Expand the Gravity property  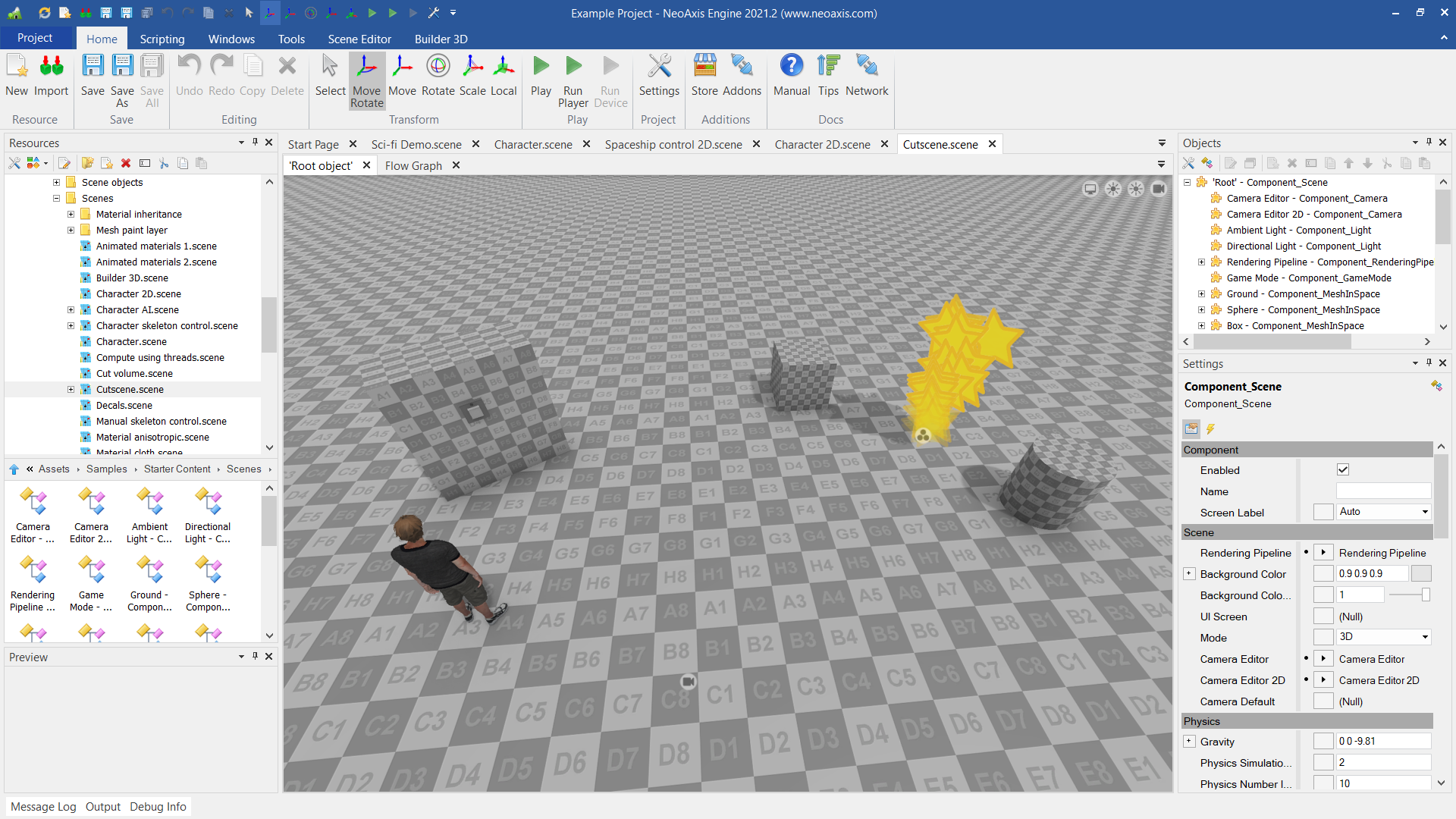1189,742
